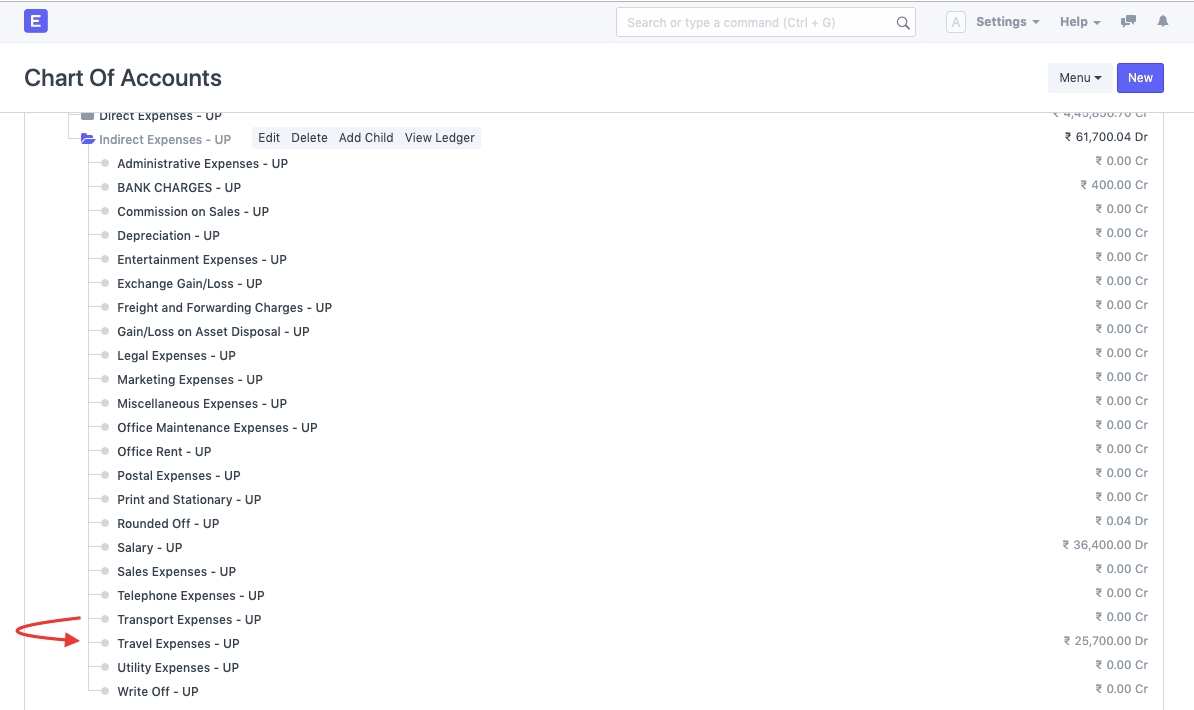The height and width of the screenshot is (710, 1194).
Task: Click the New button
Action: click(x=1140, y=78)
